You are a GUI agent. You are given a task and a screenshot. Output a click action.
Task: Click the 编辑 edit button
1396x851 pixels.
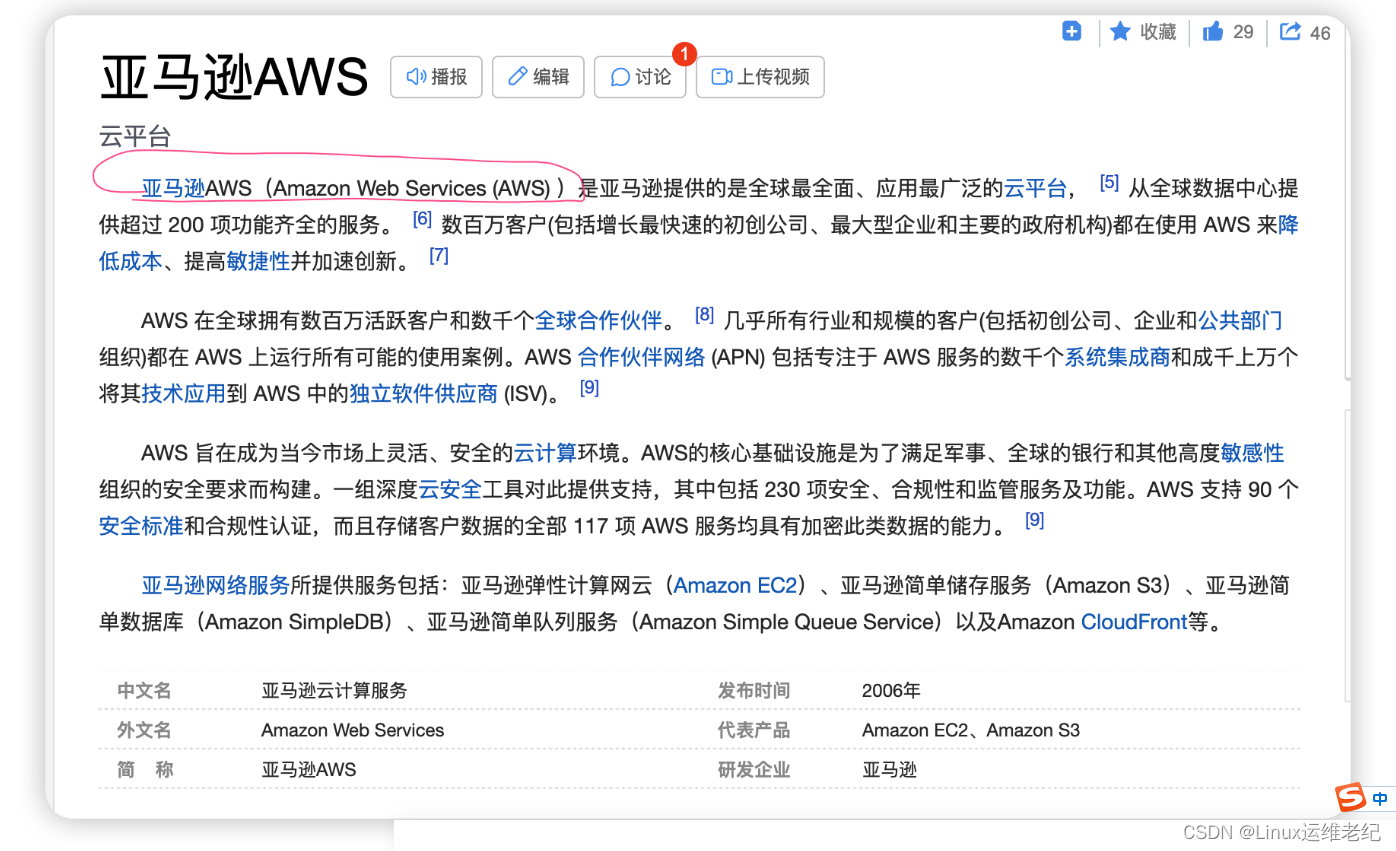tap(538, 77)
